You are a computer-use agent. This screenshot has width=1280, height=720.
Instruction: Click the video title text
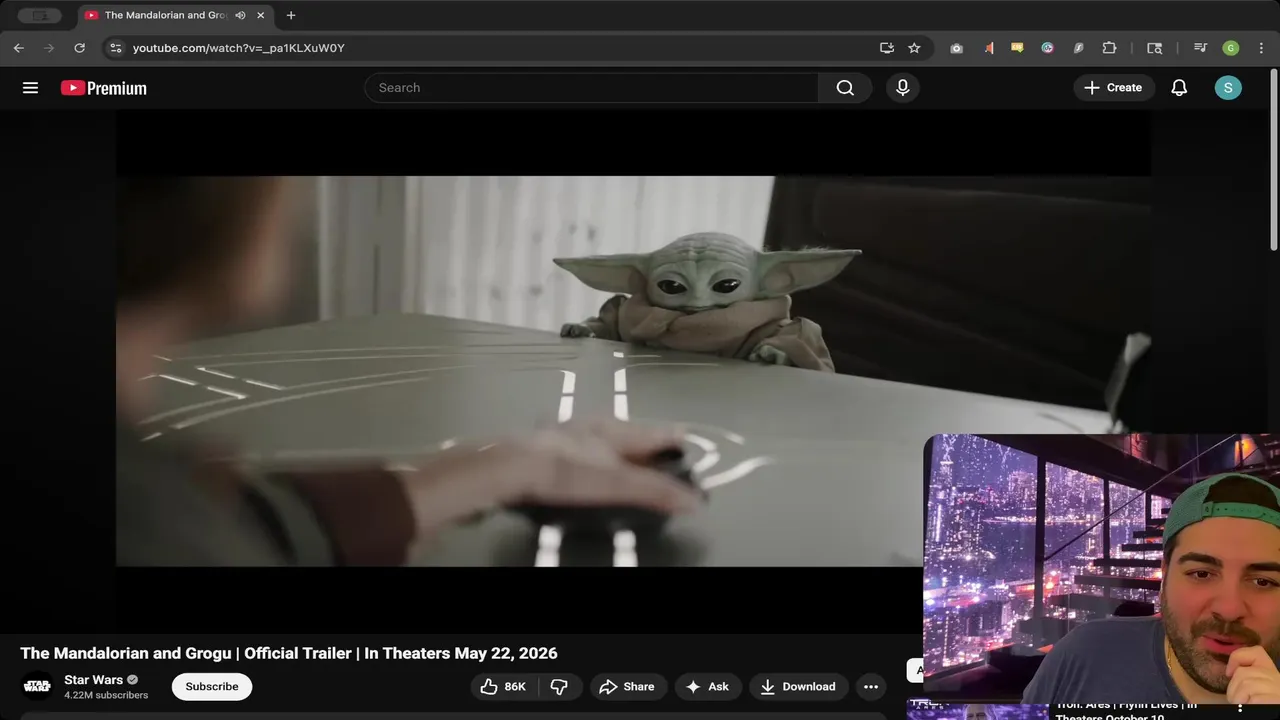tap(289, 653)
